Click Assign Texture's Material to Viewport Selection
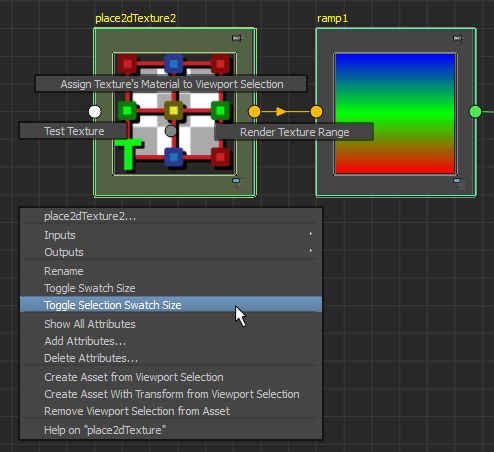This screenshot has width=494, height=452. tap(171, 84)
